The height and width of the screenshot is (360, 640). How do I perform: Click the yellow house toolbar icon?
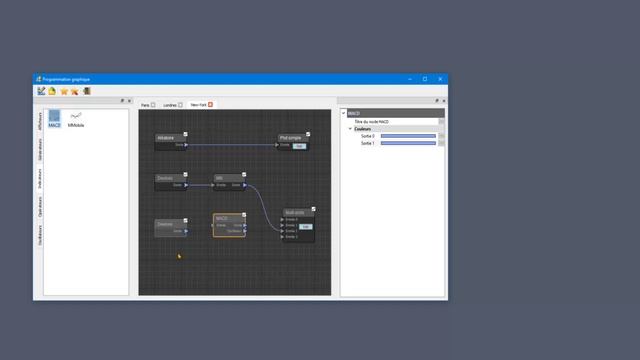(52, 91)
